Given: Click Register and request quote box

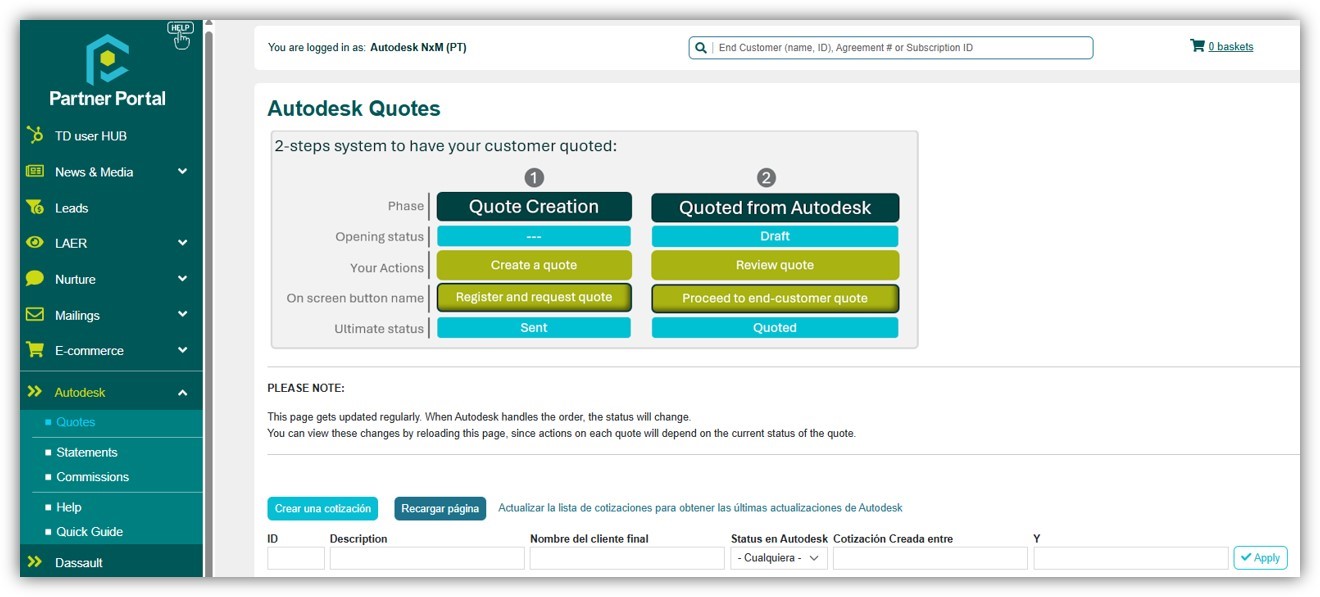Looking at the screenshot, I should [x=534, y=297].
